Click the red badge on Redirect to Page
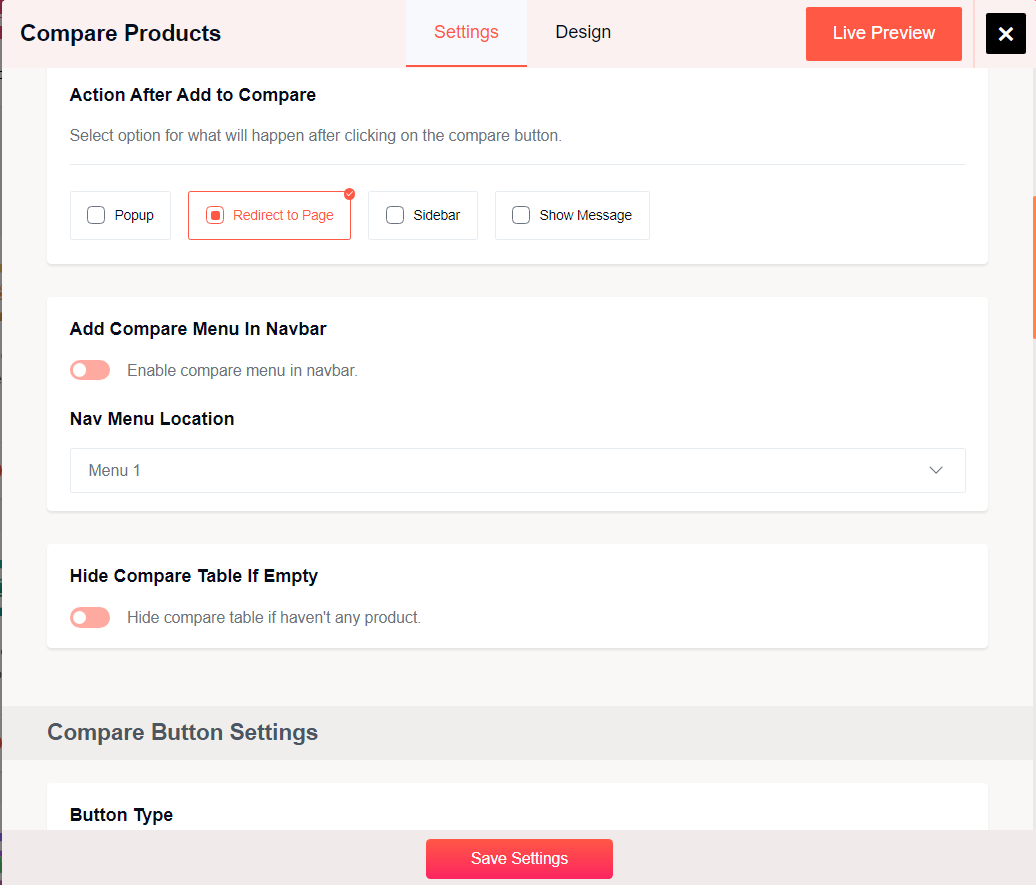This screenshot has height=885, width=1036. click(349, 193)
